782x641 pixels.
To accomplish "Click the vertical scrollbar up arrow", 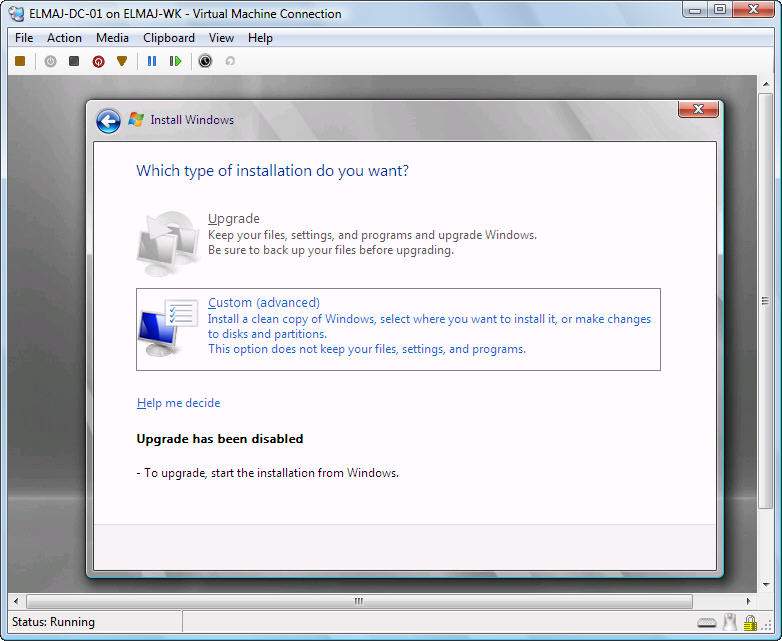I will click(x=766, y=84).
